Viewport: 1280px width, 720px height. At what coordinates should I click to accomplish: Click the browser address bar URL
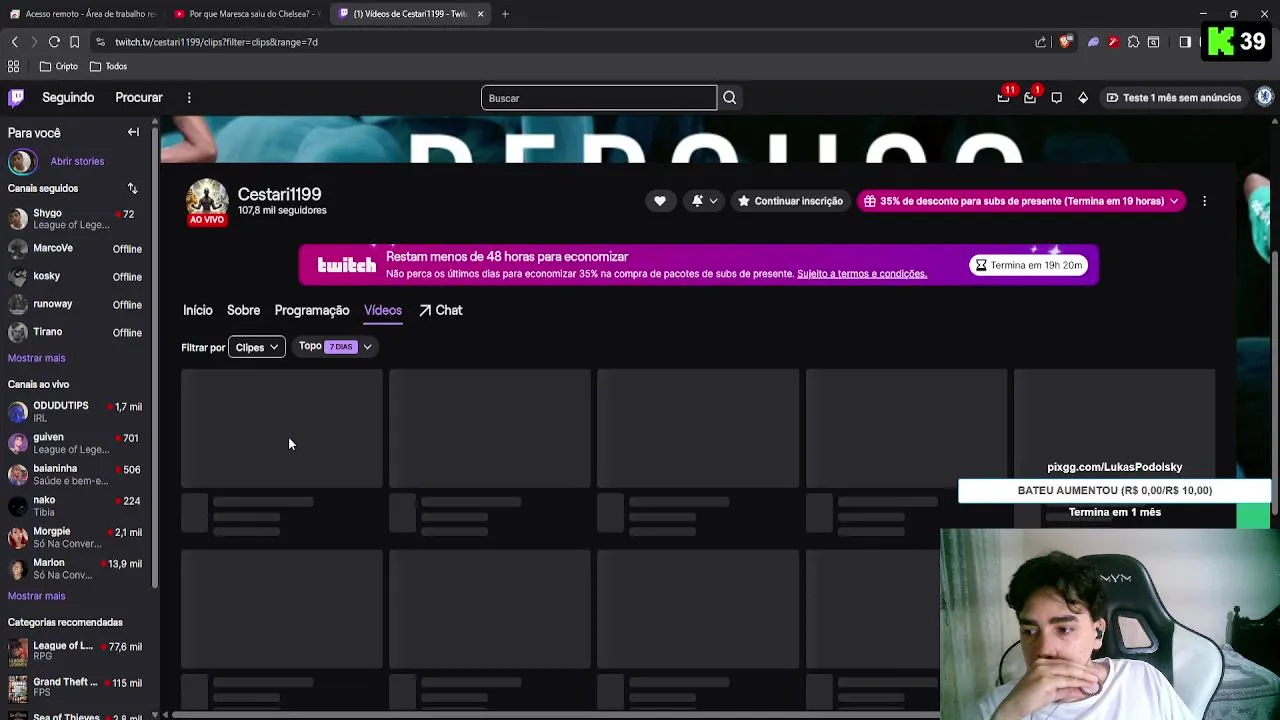pos(216,42)
